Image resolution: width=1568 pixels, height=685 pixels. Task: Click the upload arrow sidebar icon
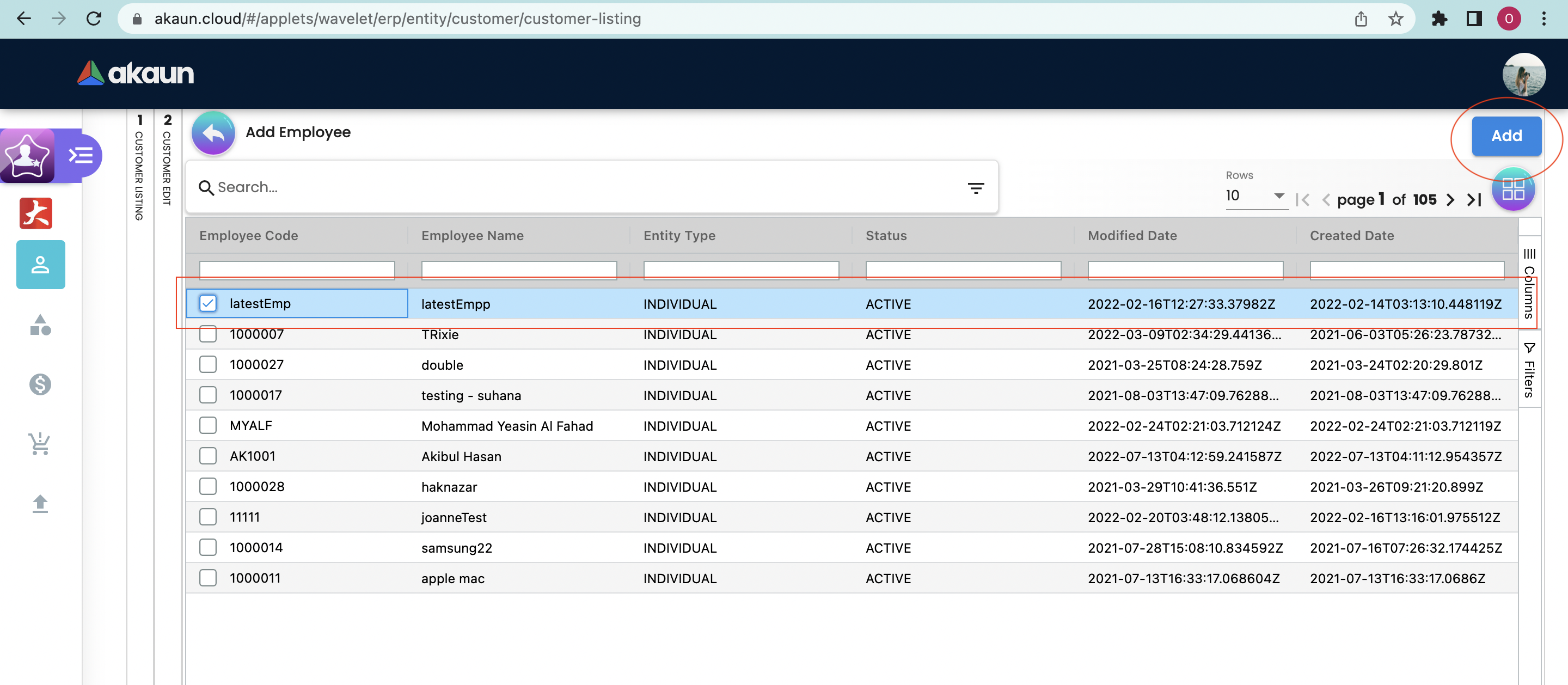pyautogui.click(x=40, y=504)
